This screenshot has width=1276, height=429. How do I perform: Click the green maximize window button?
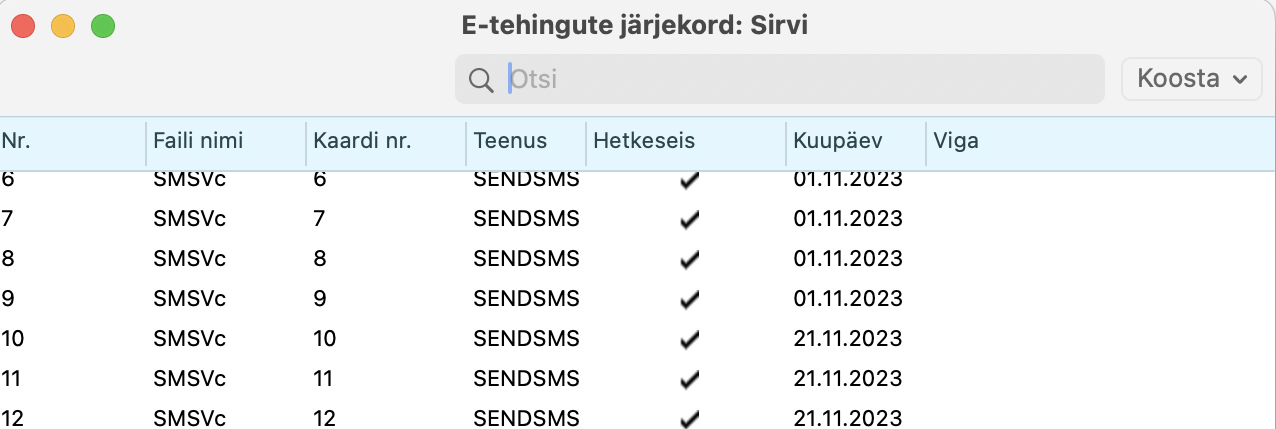(102, 26)
